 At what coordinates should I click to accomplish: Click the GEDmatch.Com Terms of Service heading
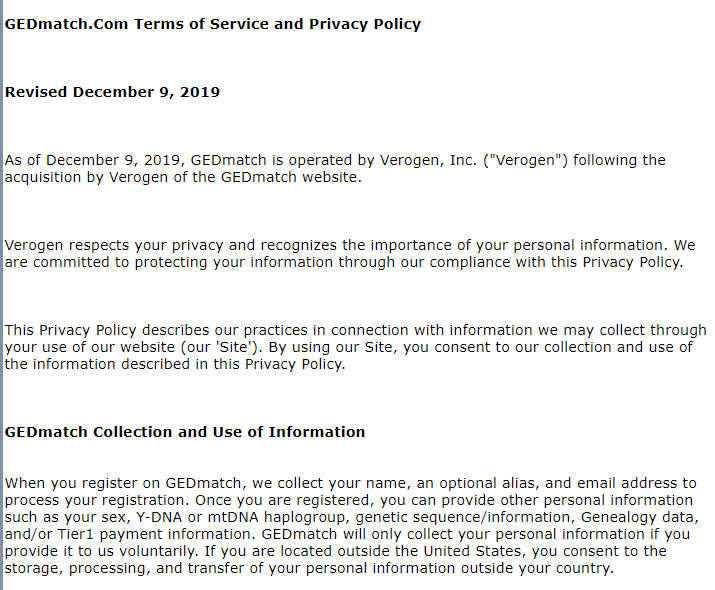[212, 24]
